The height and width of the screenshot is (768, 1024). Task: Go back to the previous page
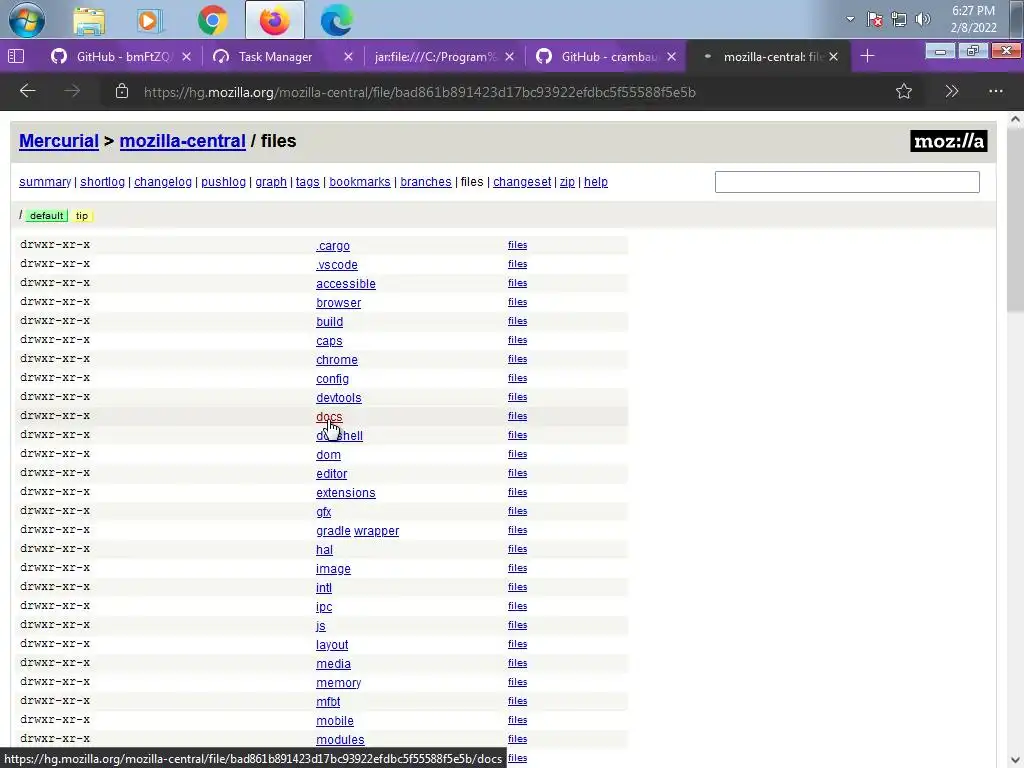[x=27, y=91]
